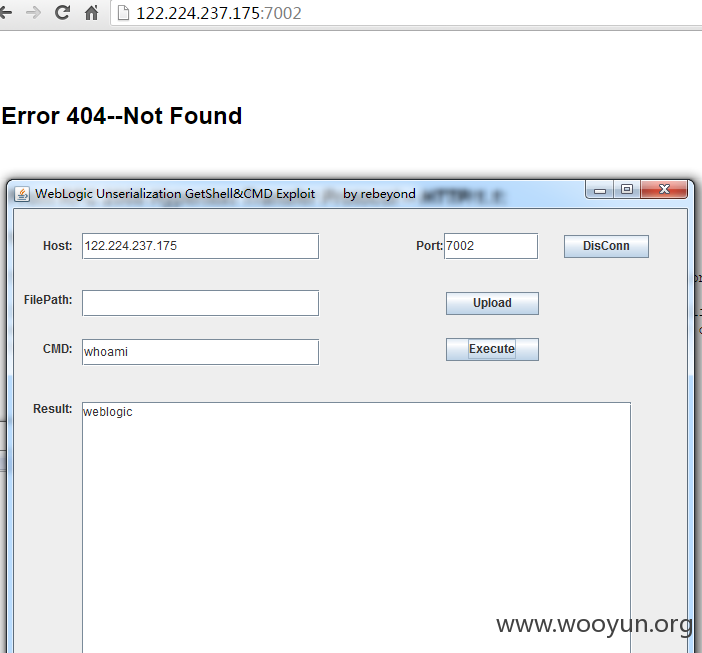Select the page icon in address bar
The image size is (702, 653).
[x=123, y=13]
